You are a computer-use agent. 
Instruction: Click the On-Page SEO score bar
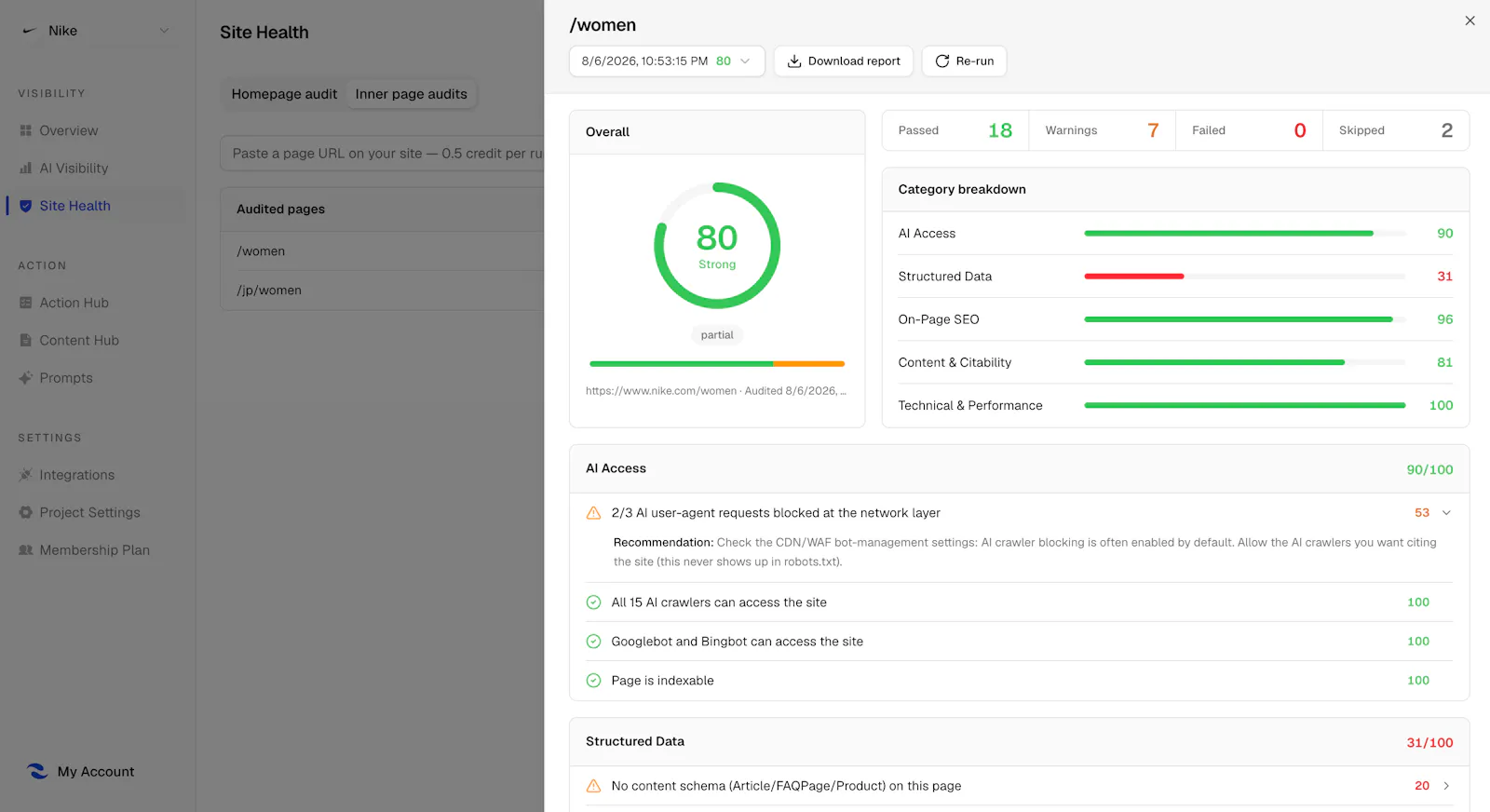pos(1245,319)
